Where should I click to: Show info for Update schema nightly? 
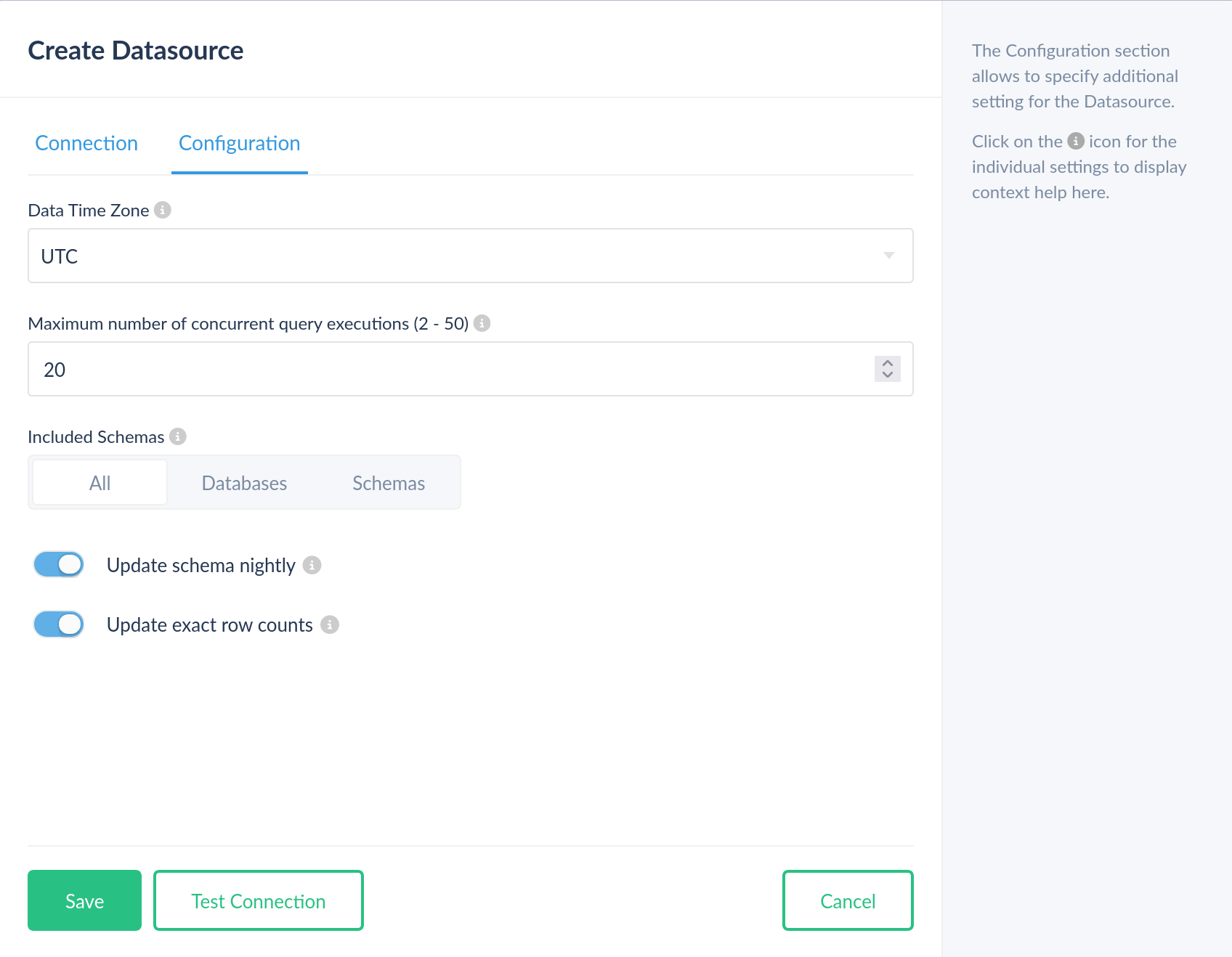coord(312,565)
